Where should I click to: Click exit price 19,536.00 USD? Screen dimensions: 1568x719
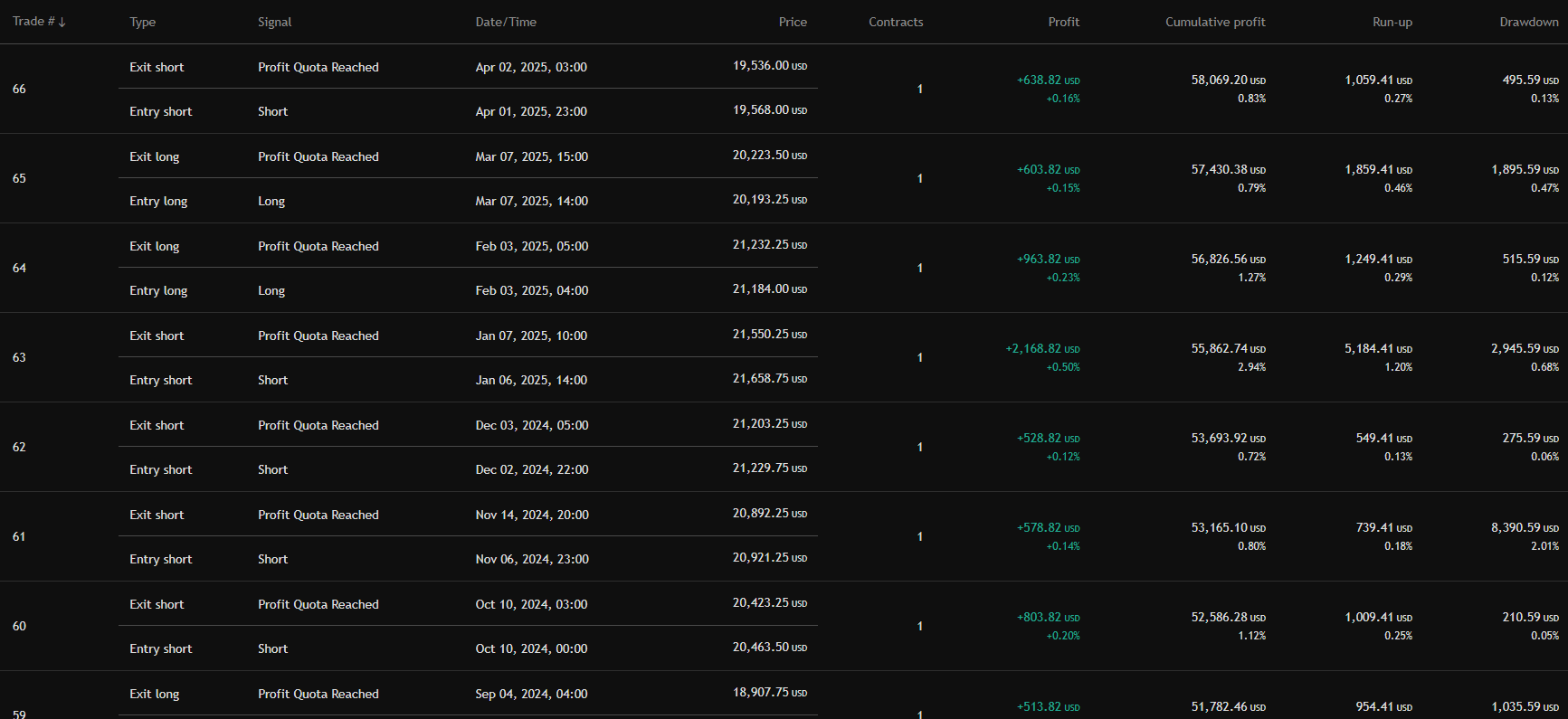[x=770, y=65]
